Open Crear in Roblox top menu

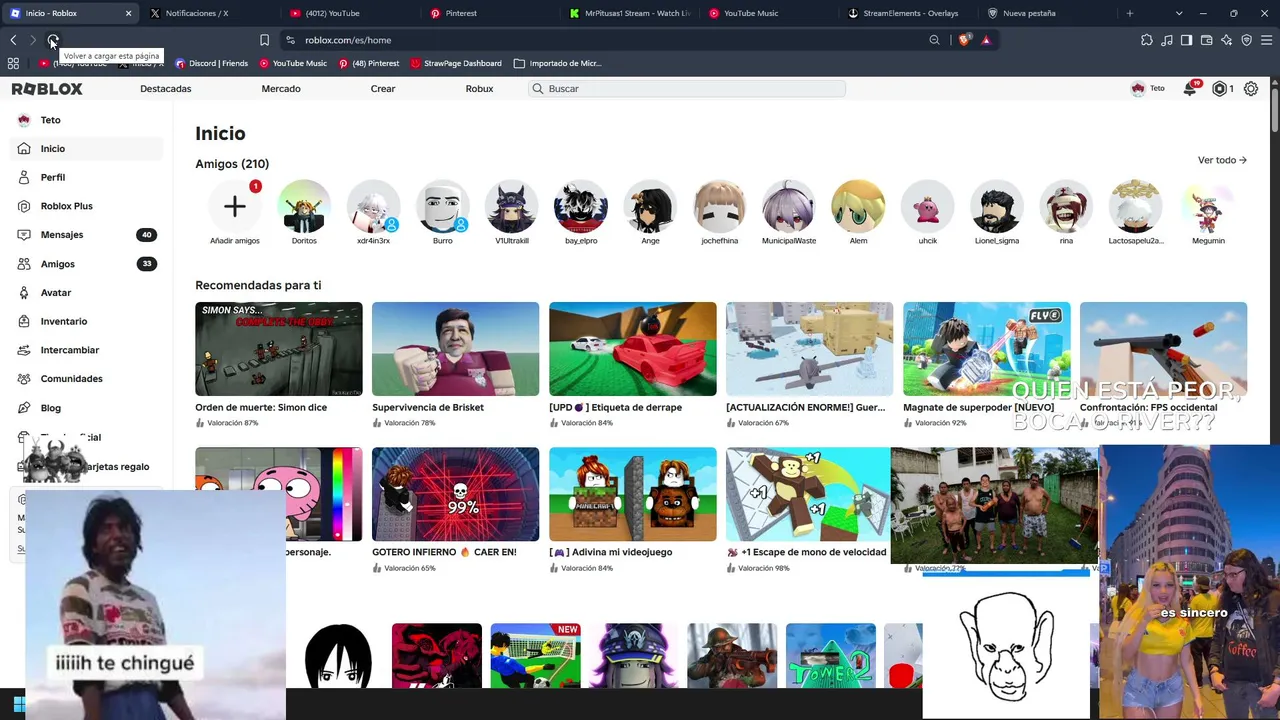pyautogui.click(x=383, y=89)
